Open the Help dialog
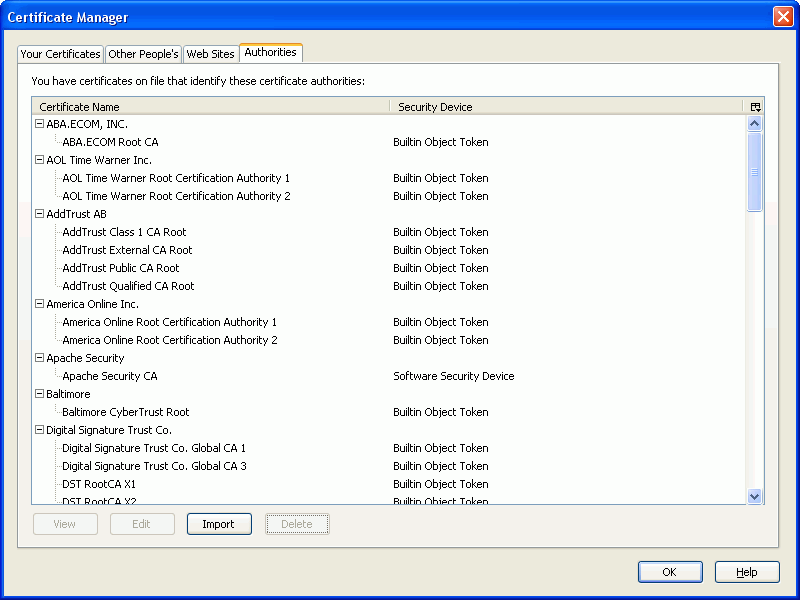 pyautogui.click(x=747, y=572)
